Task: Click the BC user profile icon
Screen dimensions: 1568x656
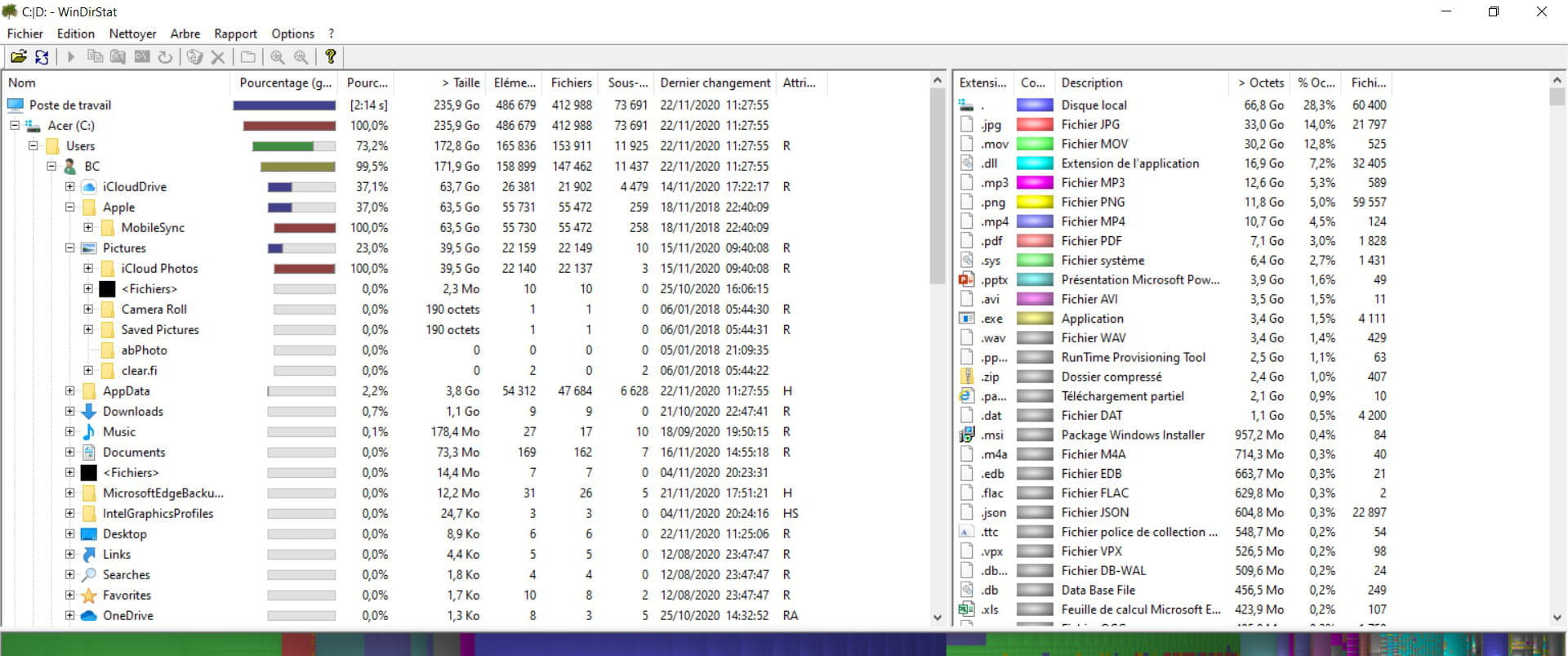Action: point(70,166)
